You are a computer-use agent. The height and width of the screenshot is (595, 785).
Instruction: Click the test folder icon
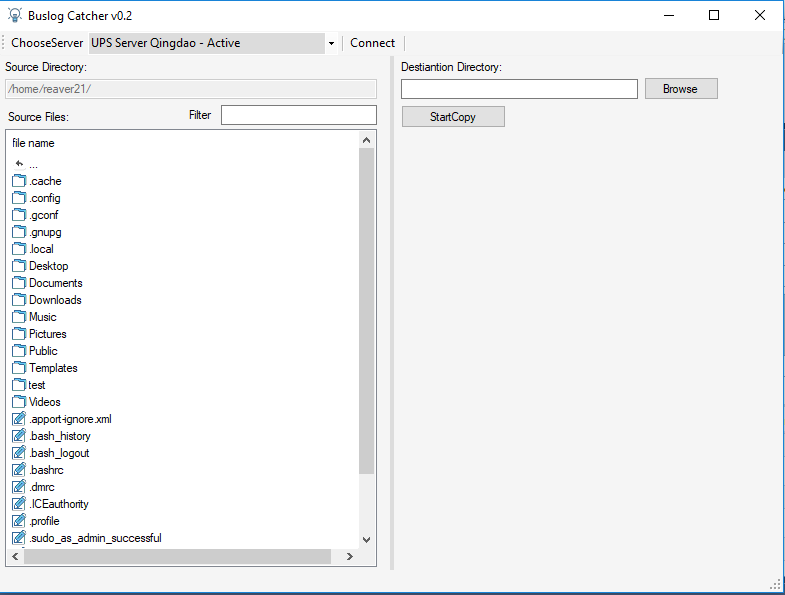pos(19,385)
